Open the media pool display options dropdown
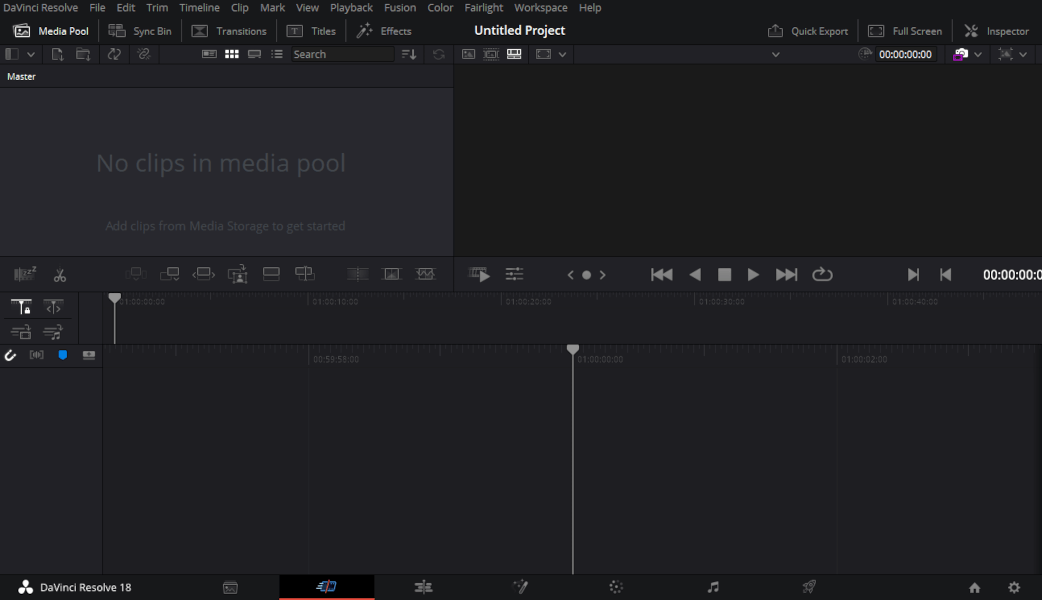 [x=30, y=54]
